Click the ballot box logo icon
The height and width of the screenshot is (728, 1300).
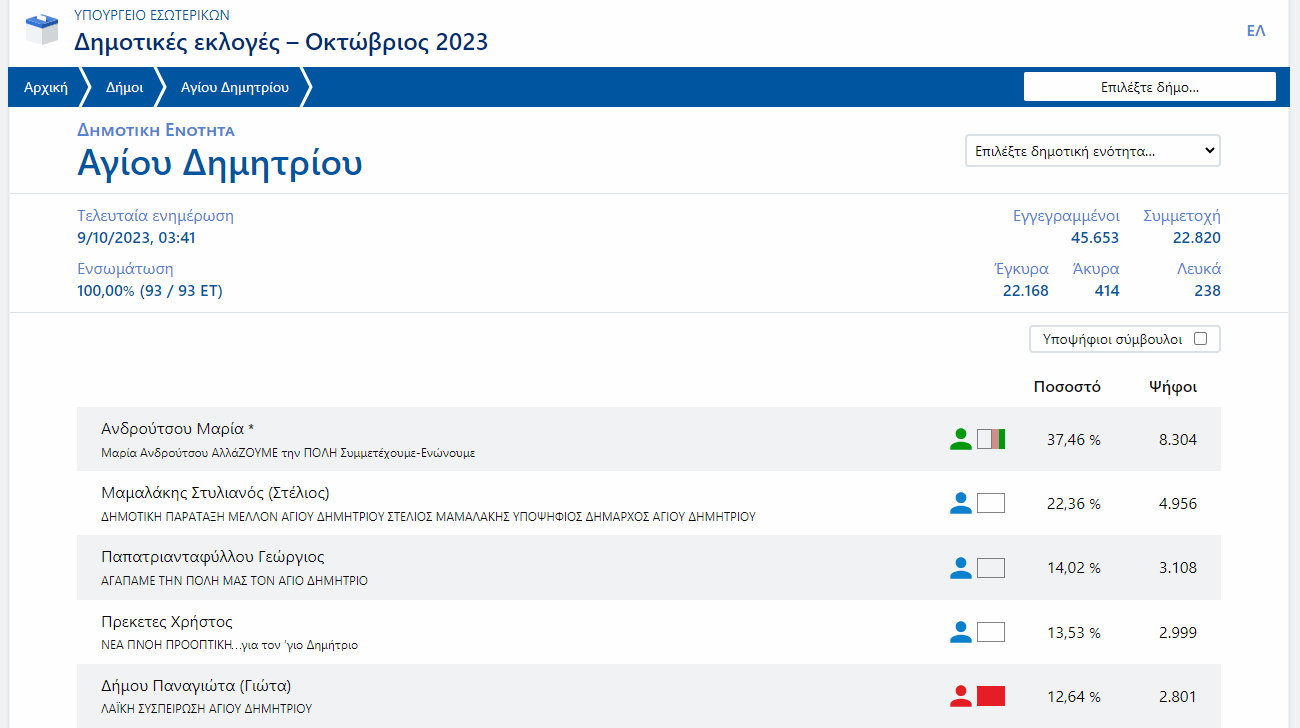coord(42,29)
